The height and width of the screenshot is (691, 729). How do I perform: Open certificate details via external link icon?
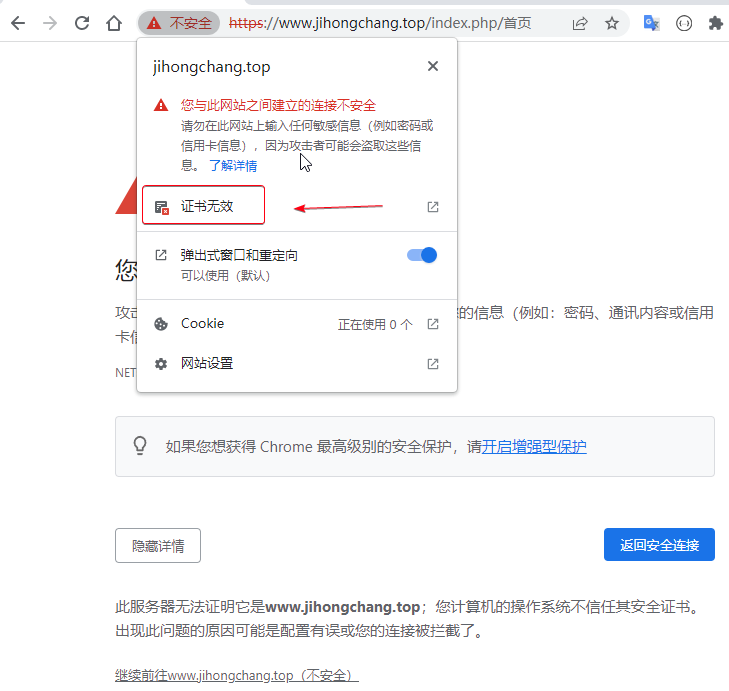pos(433,207)
